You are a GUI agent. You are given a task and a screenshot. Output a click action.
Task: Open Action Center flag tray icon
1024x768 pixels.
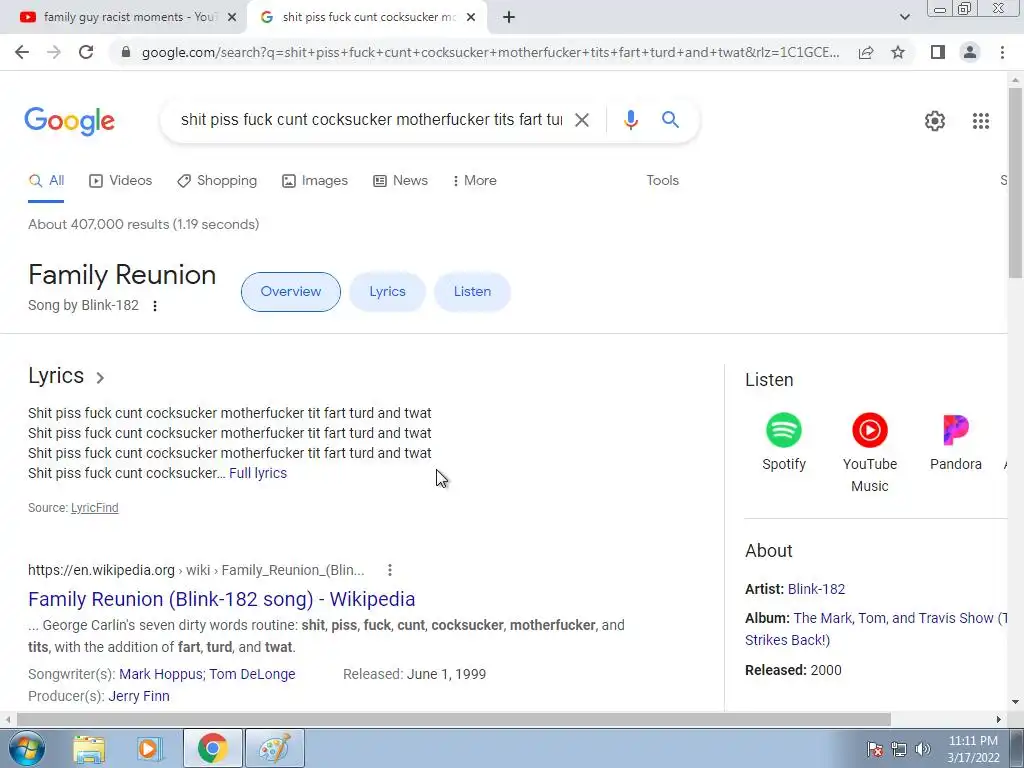[875, 749]
